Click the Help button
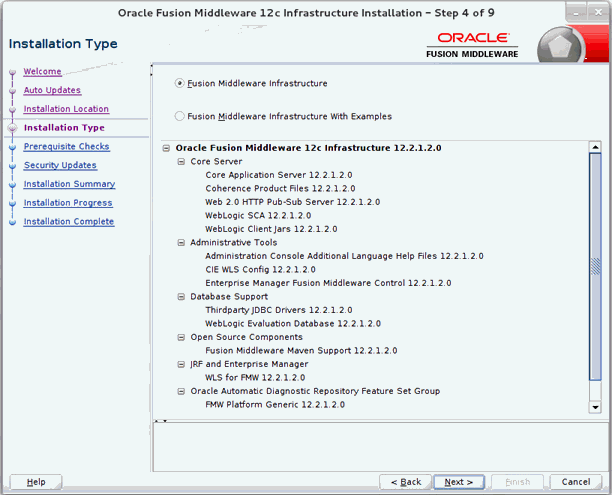Image resolution: width=612 pixels, height=495 pixels. [36, 482]
